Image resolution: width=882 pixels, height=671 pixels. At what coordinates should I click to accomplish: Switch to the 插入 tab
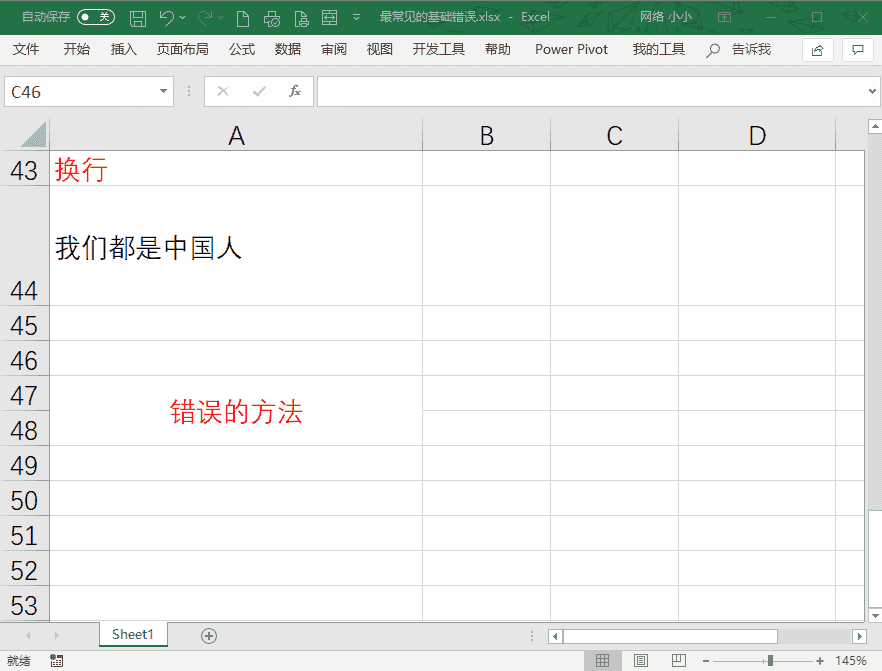[x=124, y=49]
